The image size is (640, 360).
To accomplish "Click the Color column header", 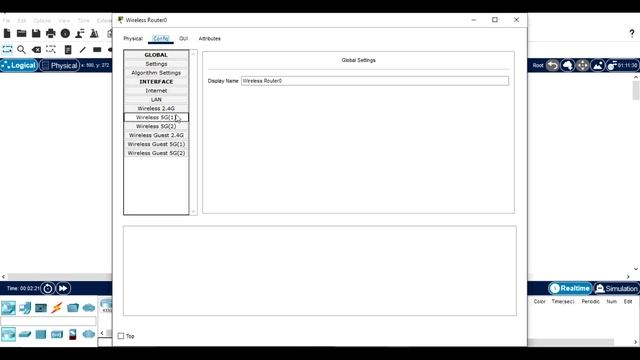I will point(539,301).
